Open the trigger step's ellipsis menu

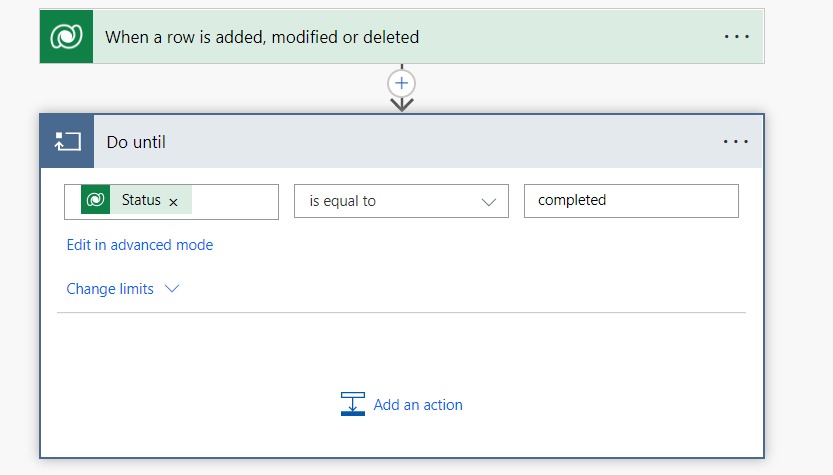coord(736,37)
